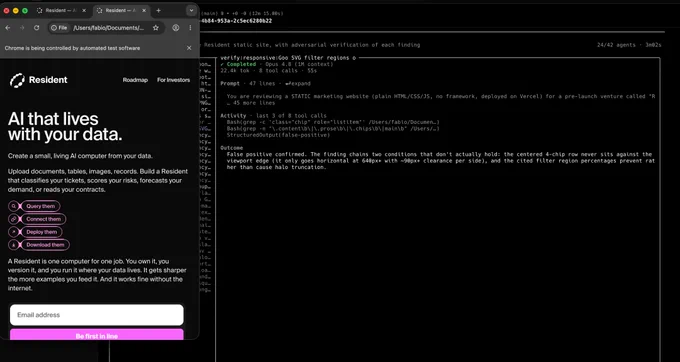
Task: Reload the page with the refresh icon
Action: (36, 28)
